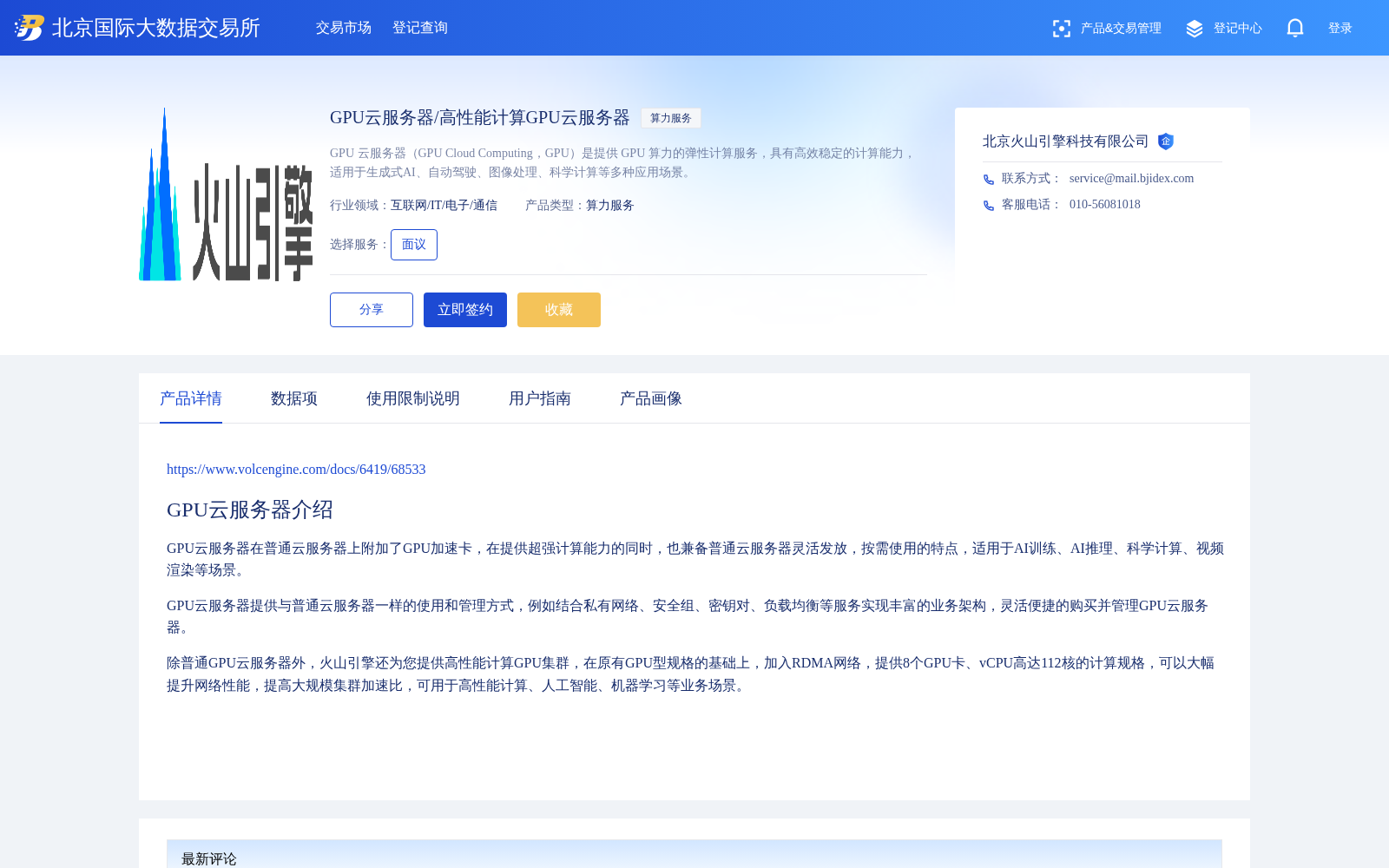Click the 算力服务 tag badge
The image size is (1389, 868).
671,118
